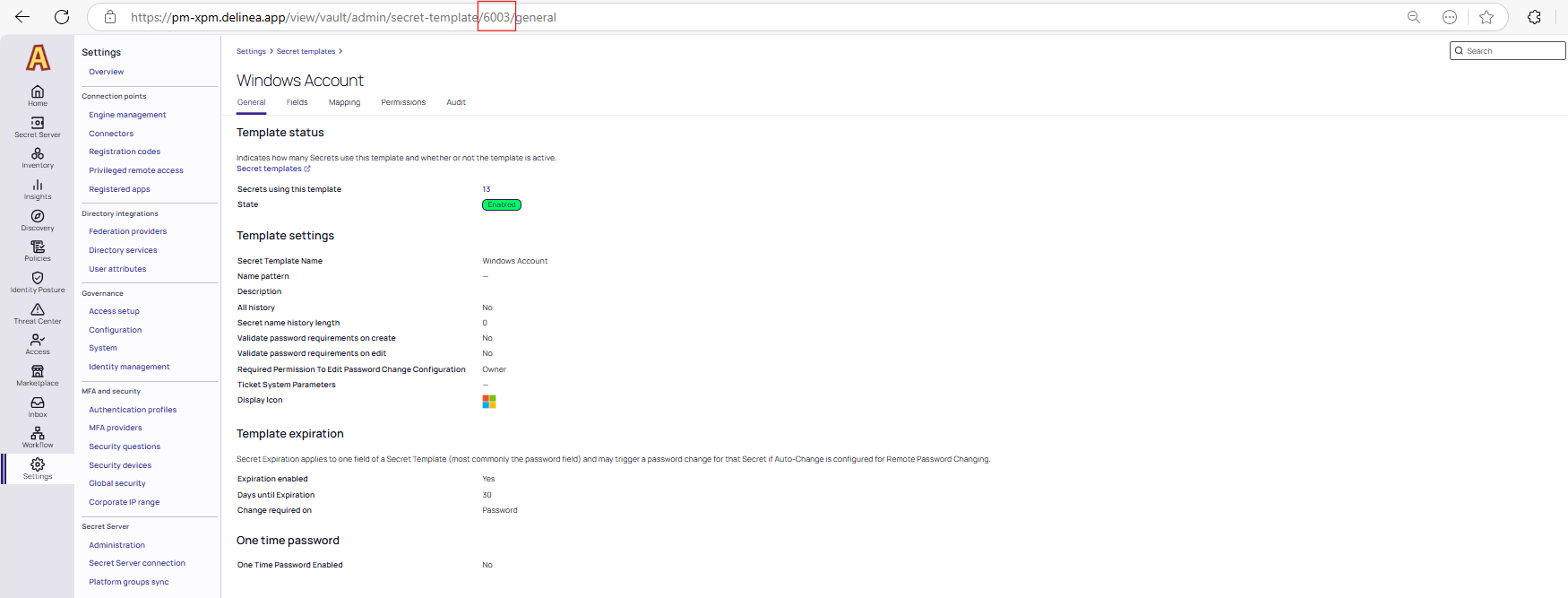Screen dimensions: 1568x598
Task: Open Corporate IP range
Action: pyautogui.click(x=124, y=502)
